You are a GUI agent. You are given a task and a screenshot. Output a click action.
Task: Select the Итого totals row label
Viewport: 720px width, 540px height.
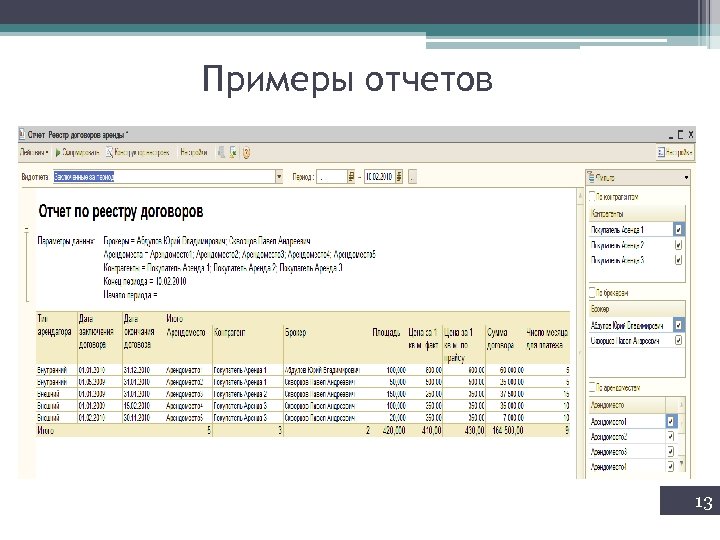45,431
